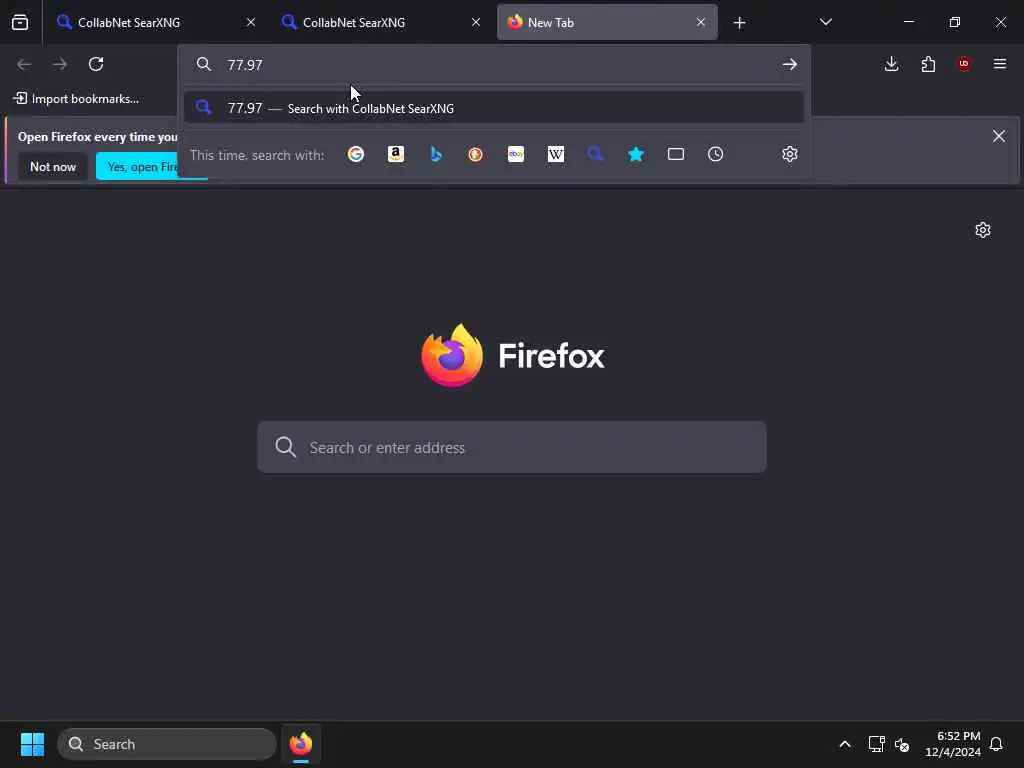
Task: Expand the list all tabs dropdown
Action: (825, 22)
